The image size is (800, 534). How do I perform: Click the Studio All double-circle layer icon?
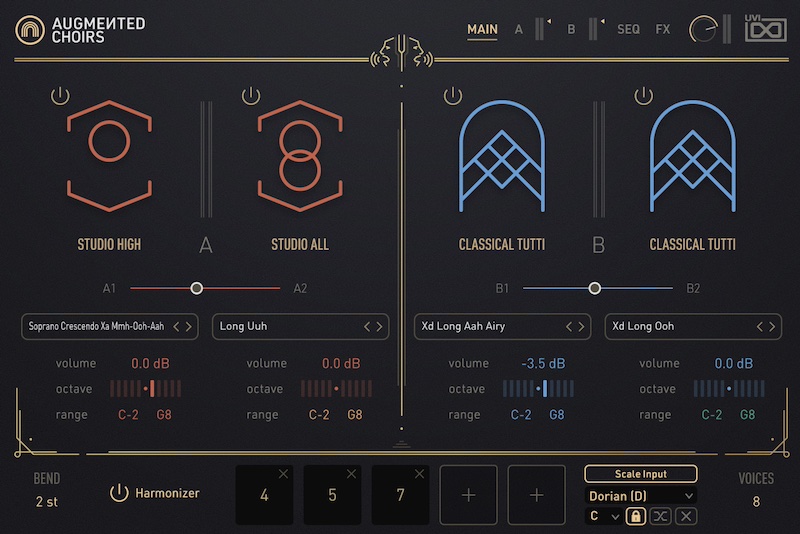[300, 156]
